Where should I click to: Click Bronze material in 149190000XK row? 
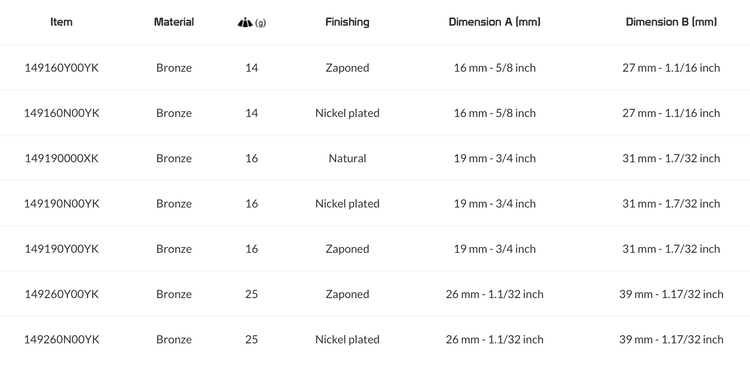pyautogui.click(x=174, y=158)
